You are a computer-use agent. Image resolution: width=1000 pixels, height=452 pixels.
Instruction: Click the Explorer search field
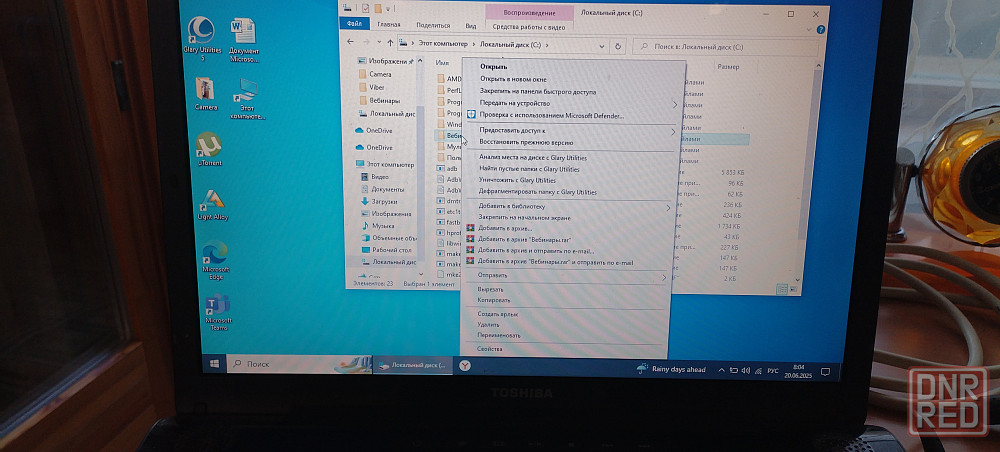(726, 47)
